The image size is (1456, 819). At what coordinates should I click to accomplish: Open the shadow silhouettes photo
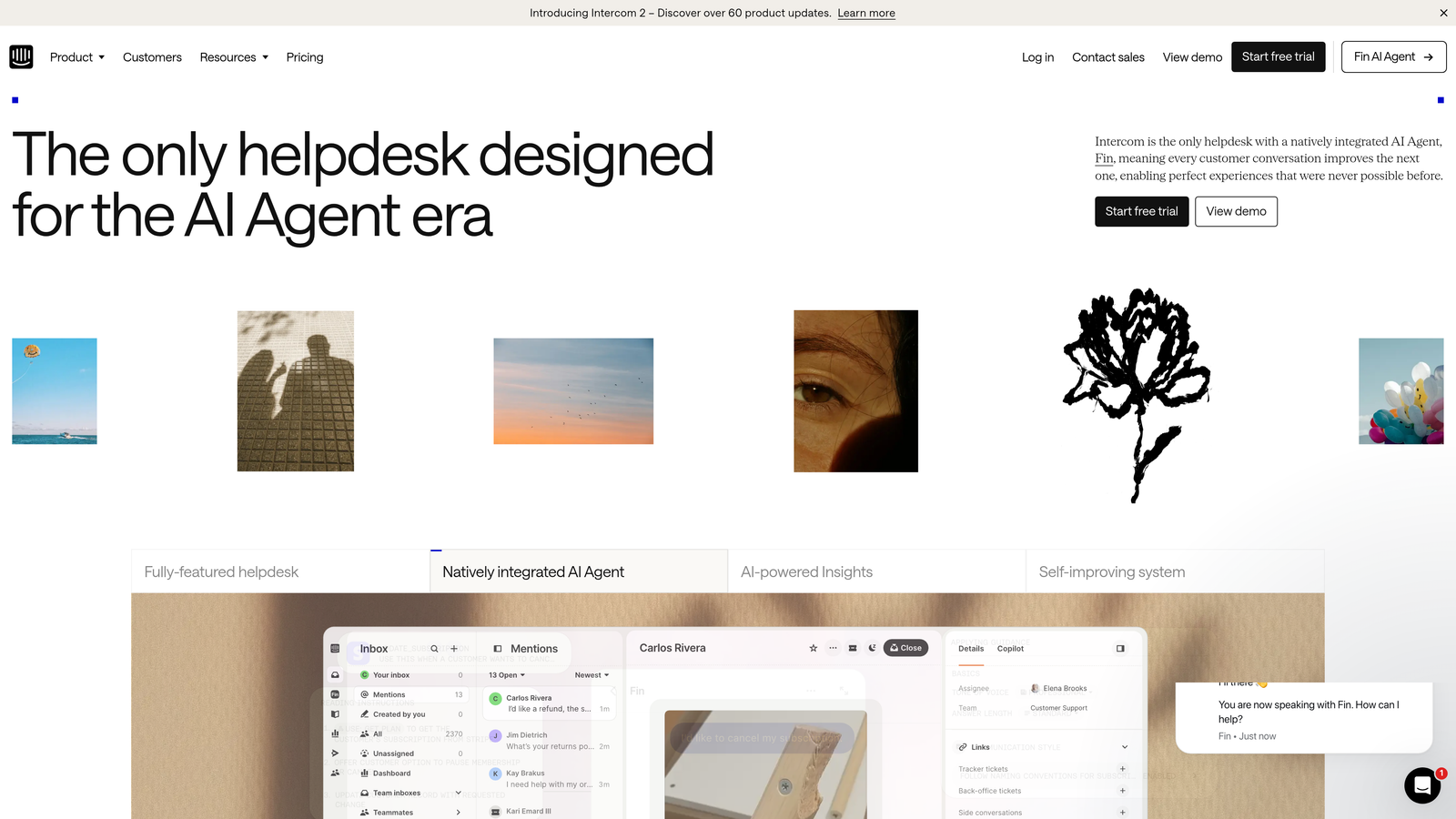tap(296, 391)
